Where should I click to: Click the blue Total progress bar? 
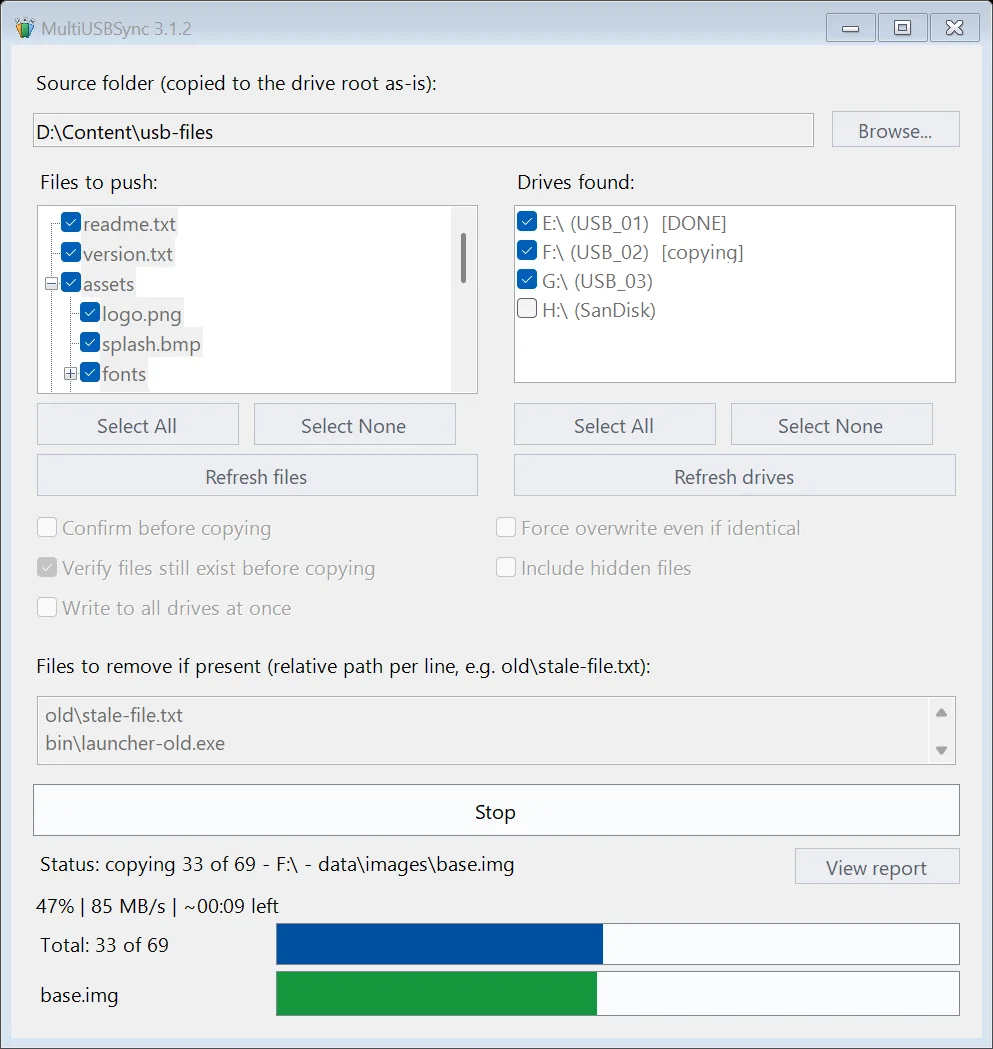tap(618, 944)
